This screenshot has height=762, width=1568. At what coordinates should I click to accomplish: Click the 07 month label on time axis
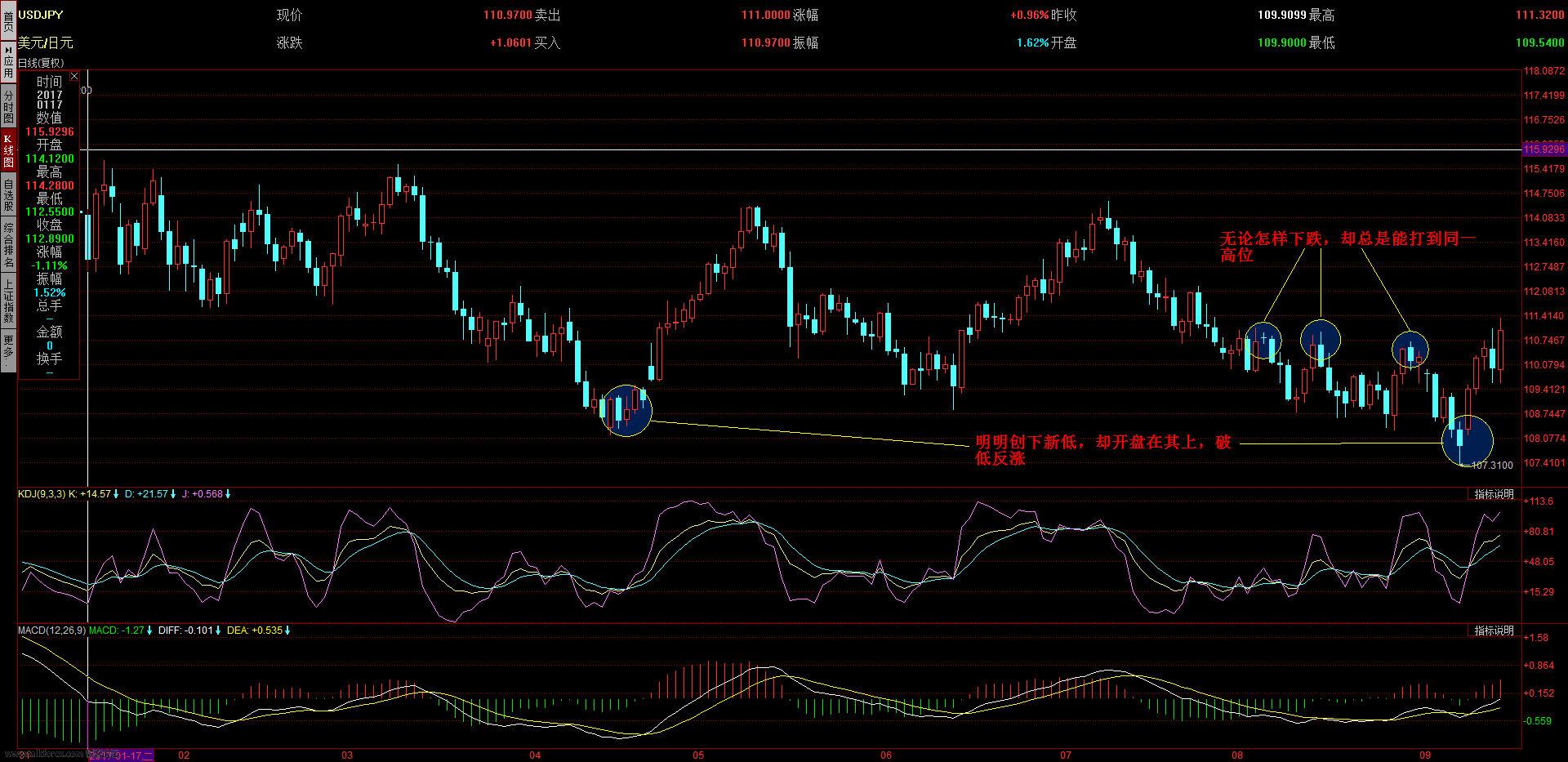click(x=1066, y=755)
